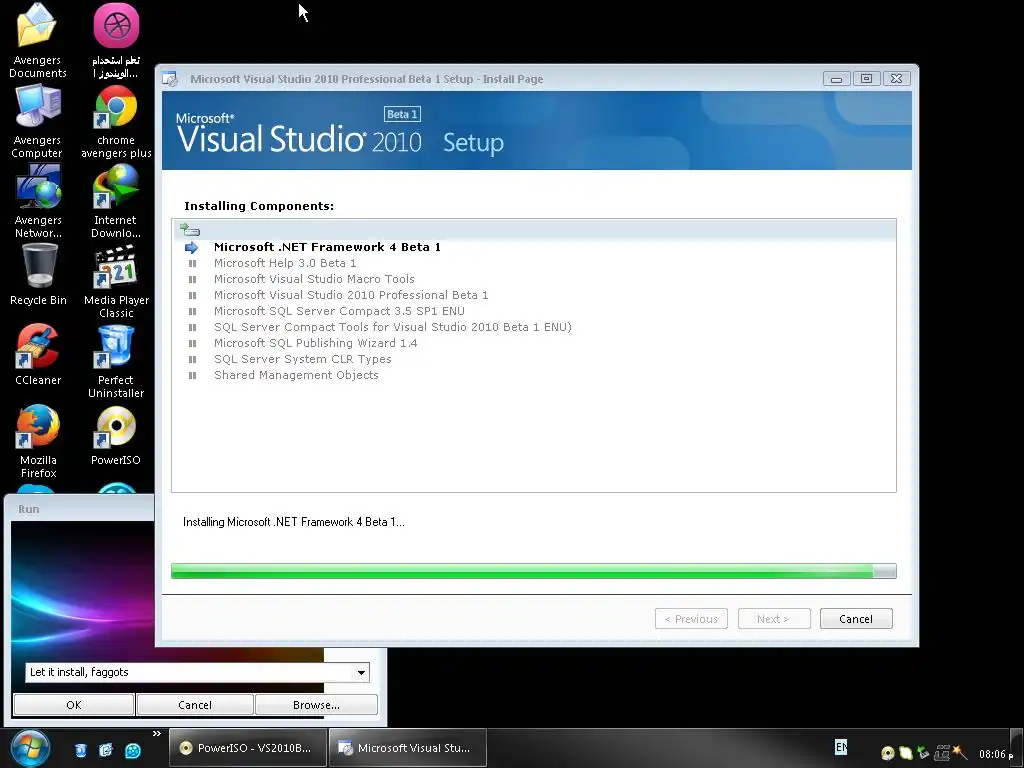Click the round cyan quick launch icon
1024x768 pixels.
133,750
